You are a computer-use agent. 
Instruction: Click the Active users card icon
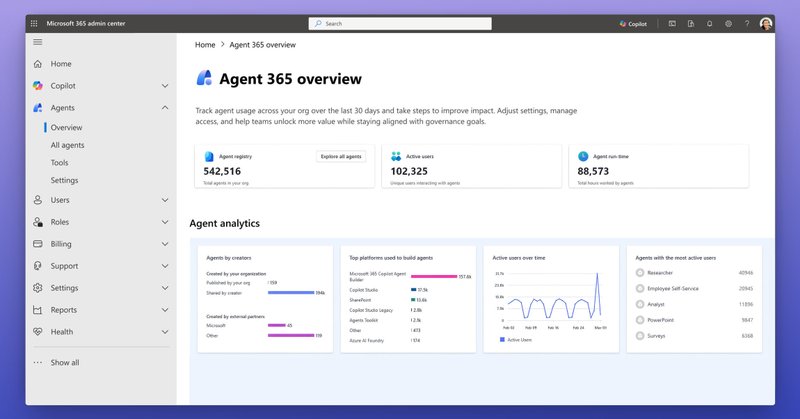(396, 157)
